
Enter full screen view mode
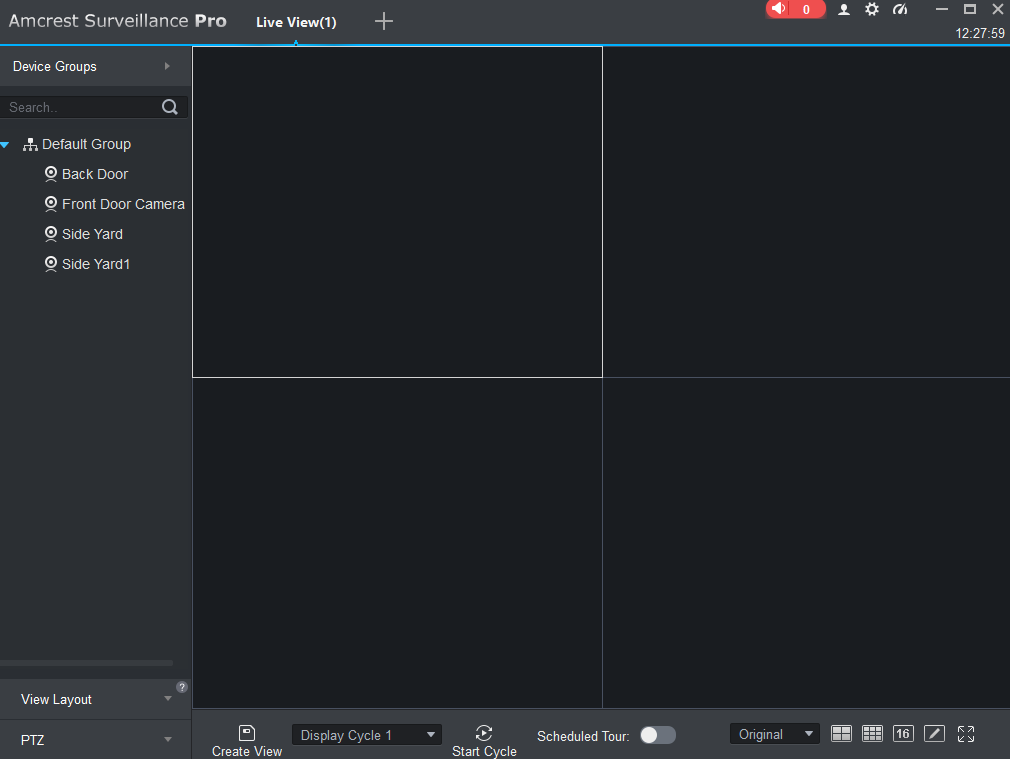pos(966,734)
